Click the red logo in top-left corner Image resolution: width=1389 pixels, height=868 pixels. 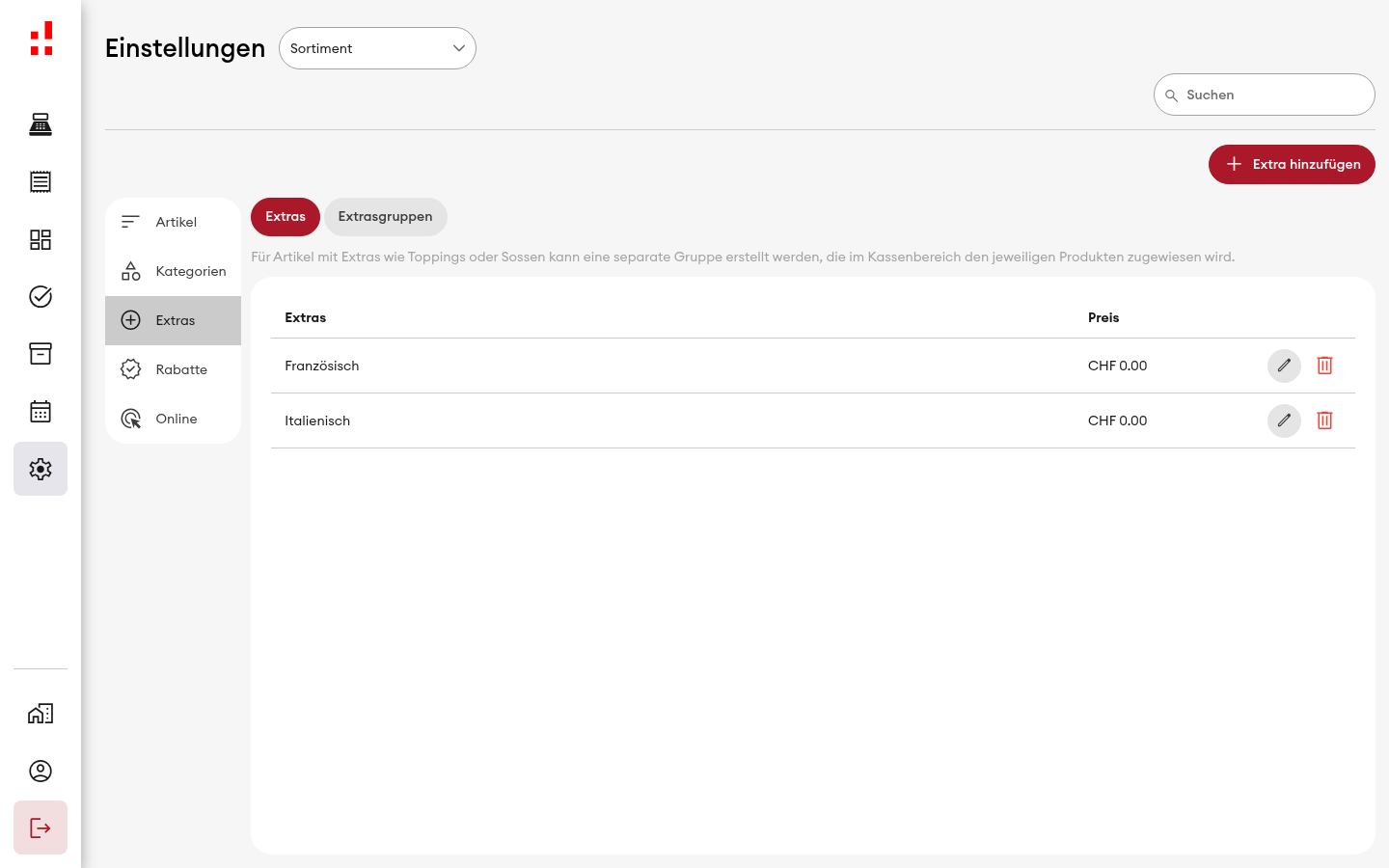point(41,39)
